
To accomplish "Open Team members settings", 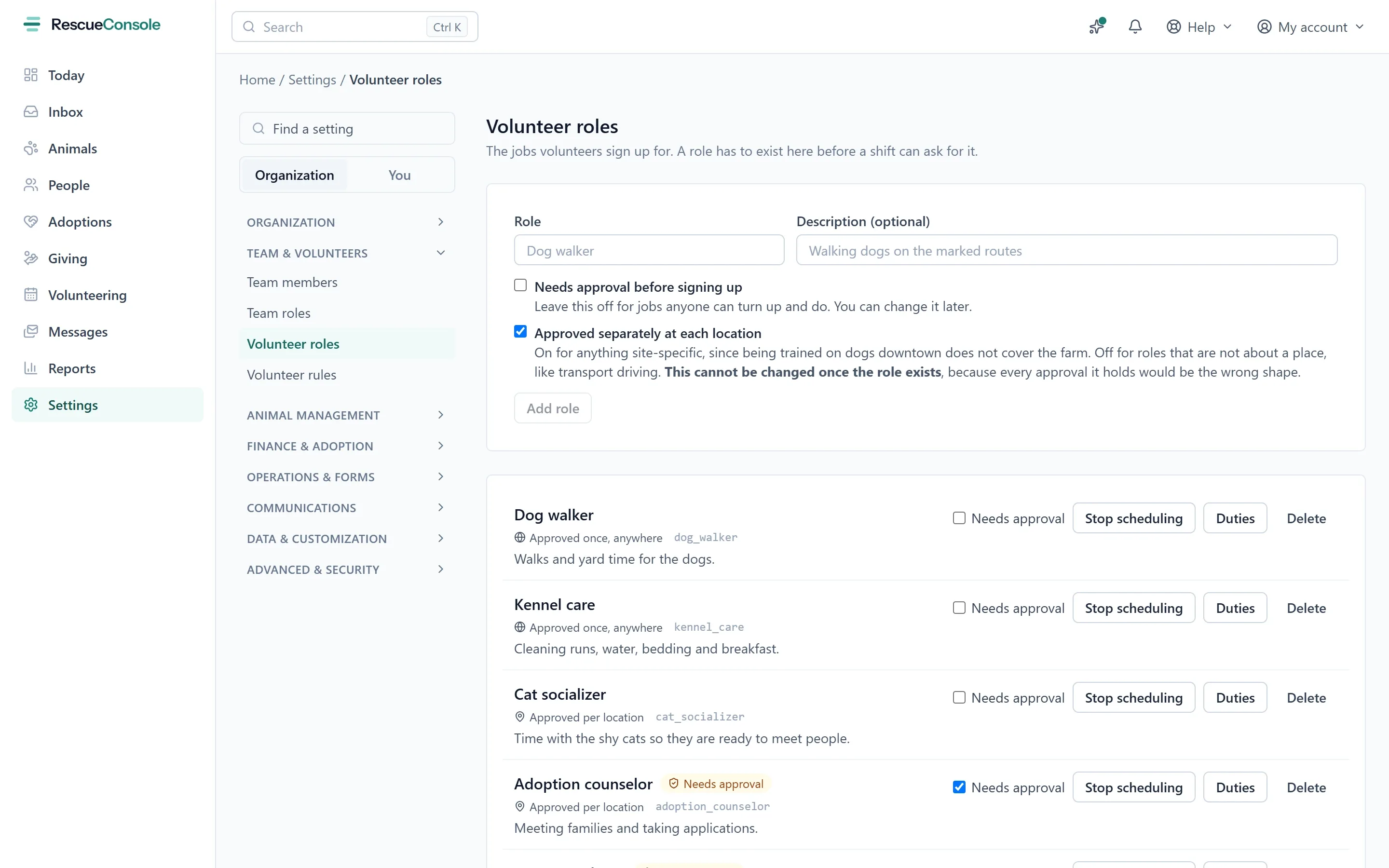I will tap(347, 283).
